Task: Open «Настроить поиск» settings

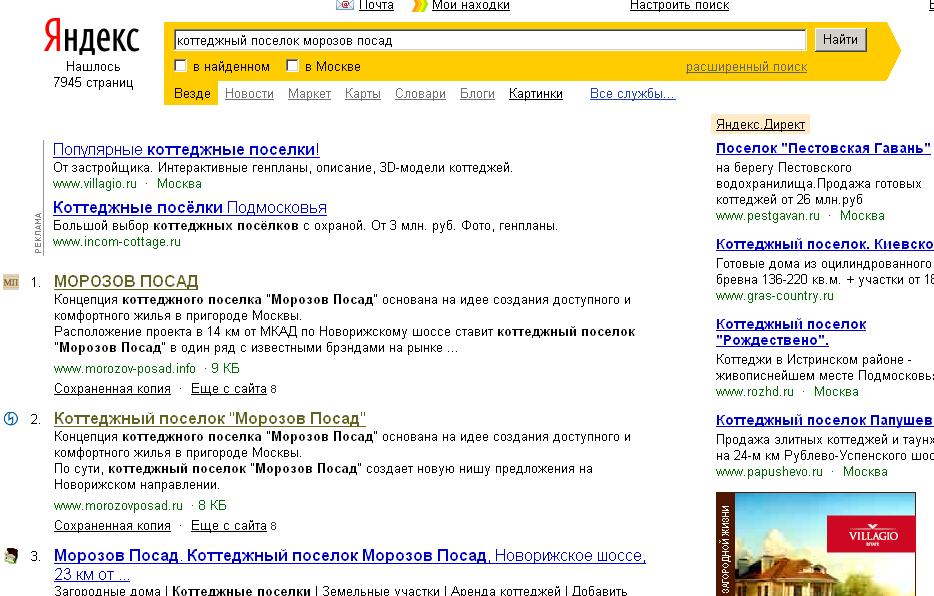Action: pos(679,5)
